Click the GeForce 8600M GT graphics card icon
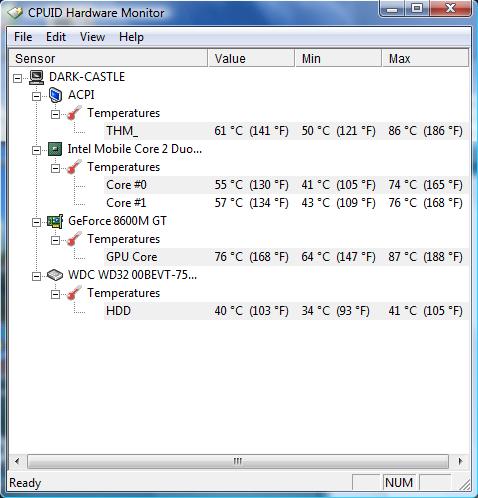 click(55, 221)
